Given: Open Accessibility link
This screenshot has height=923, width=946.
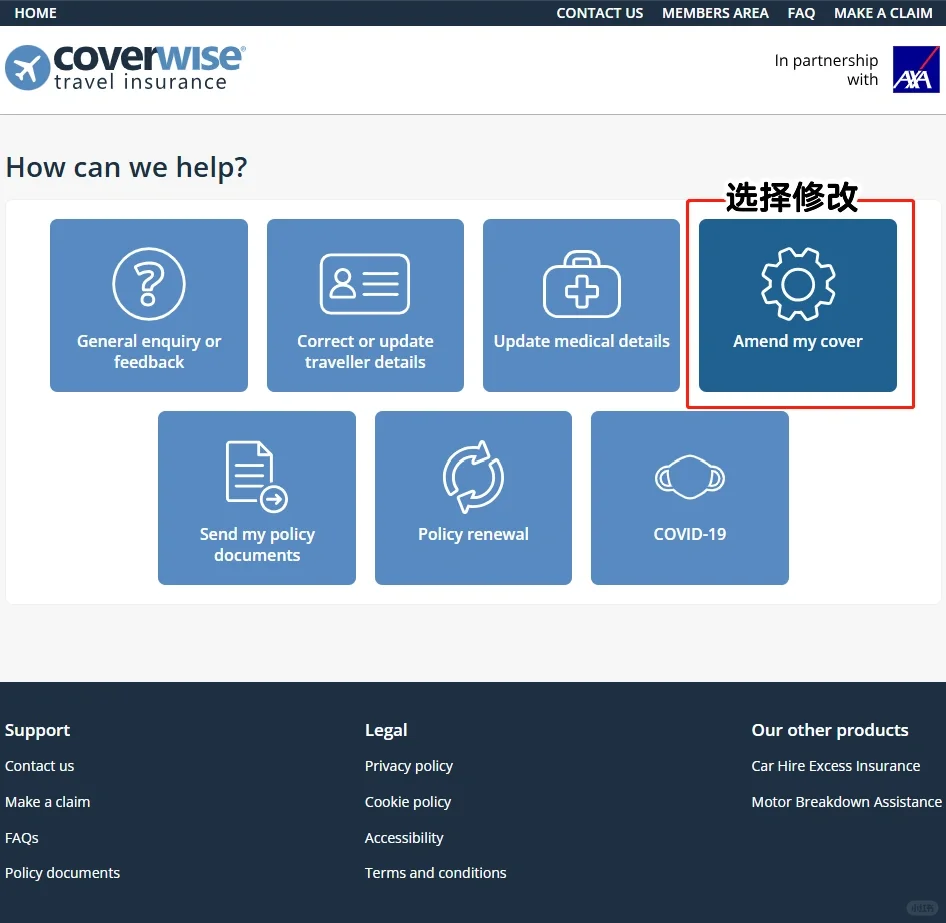Looking at the screenshot, I should (404, 838).
